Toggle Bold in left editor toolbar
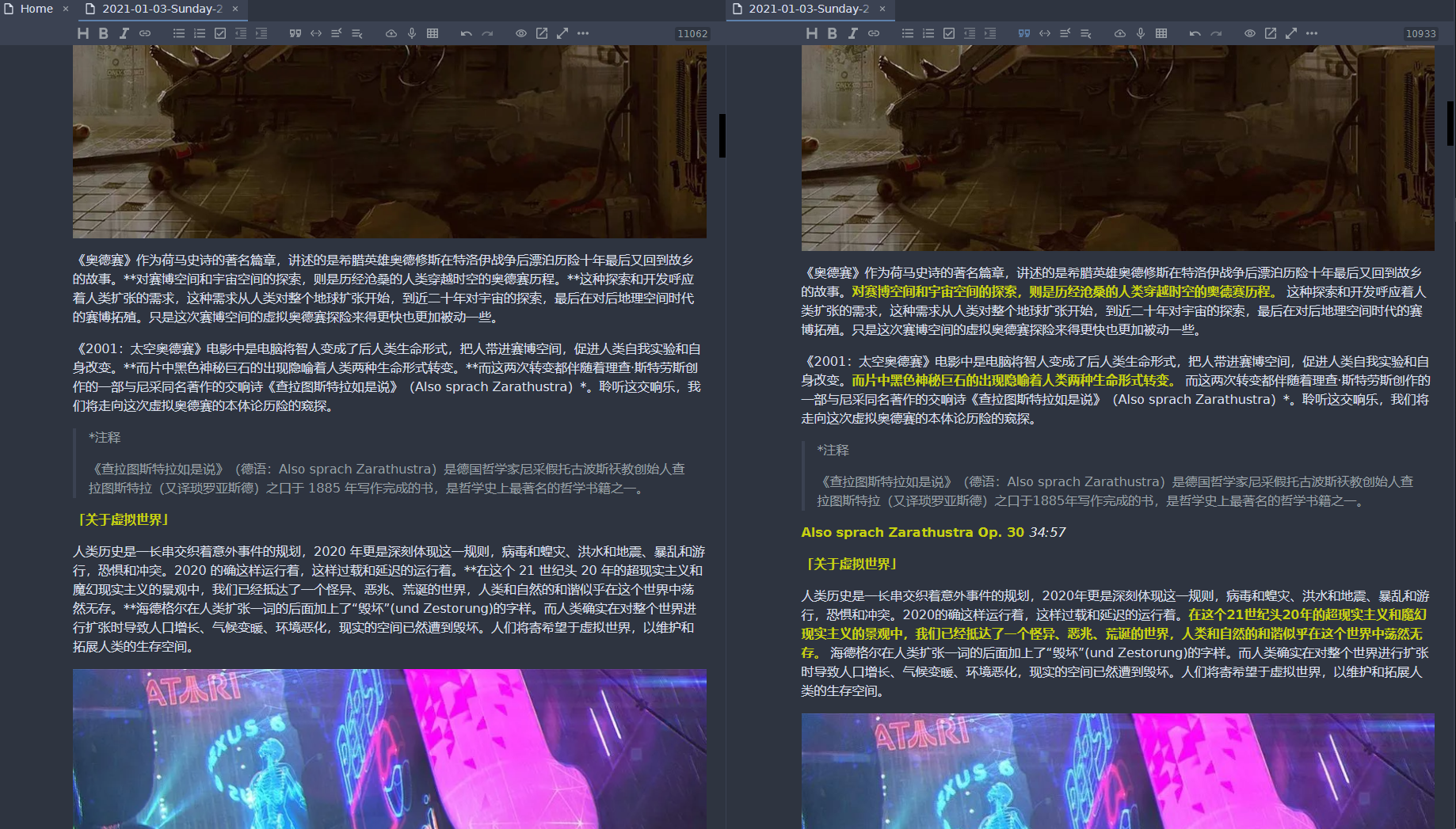This screenshot has width=1456, height=829. 104,33
